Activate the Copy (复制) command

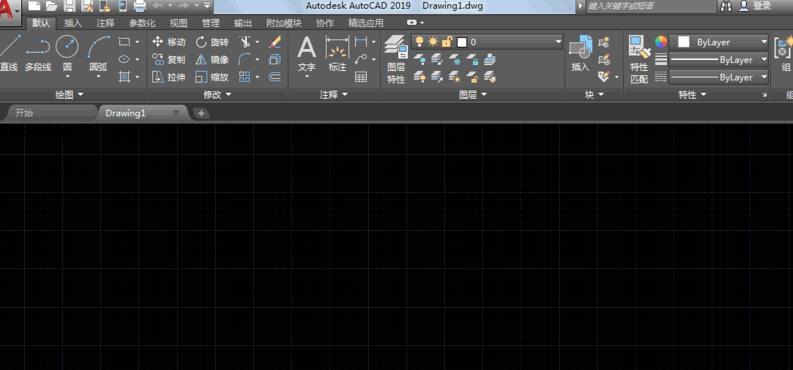coord(169,60)
